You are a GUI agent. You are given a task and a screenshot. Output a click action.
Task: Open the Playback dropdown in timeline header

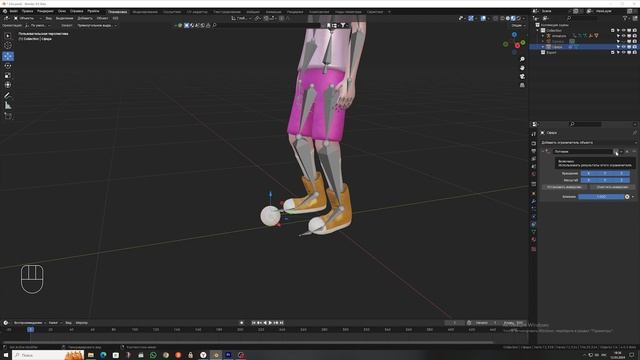click(30, 323)
